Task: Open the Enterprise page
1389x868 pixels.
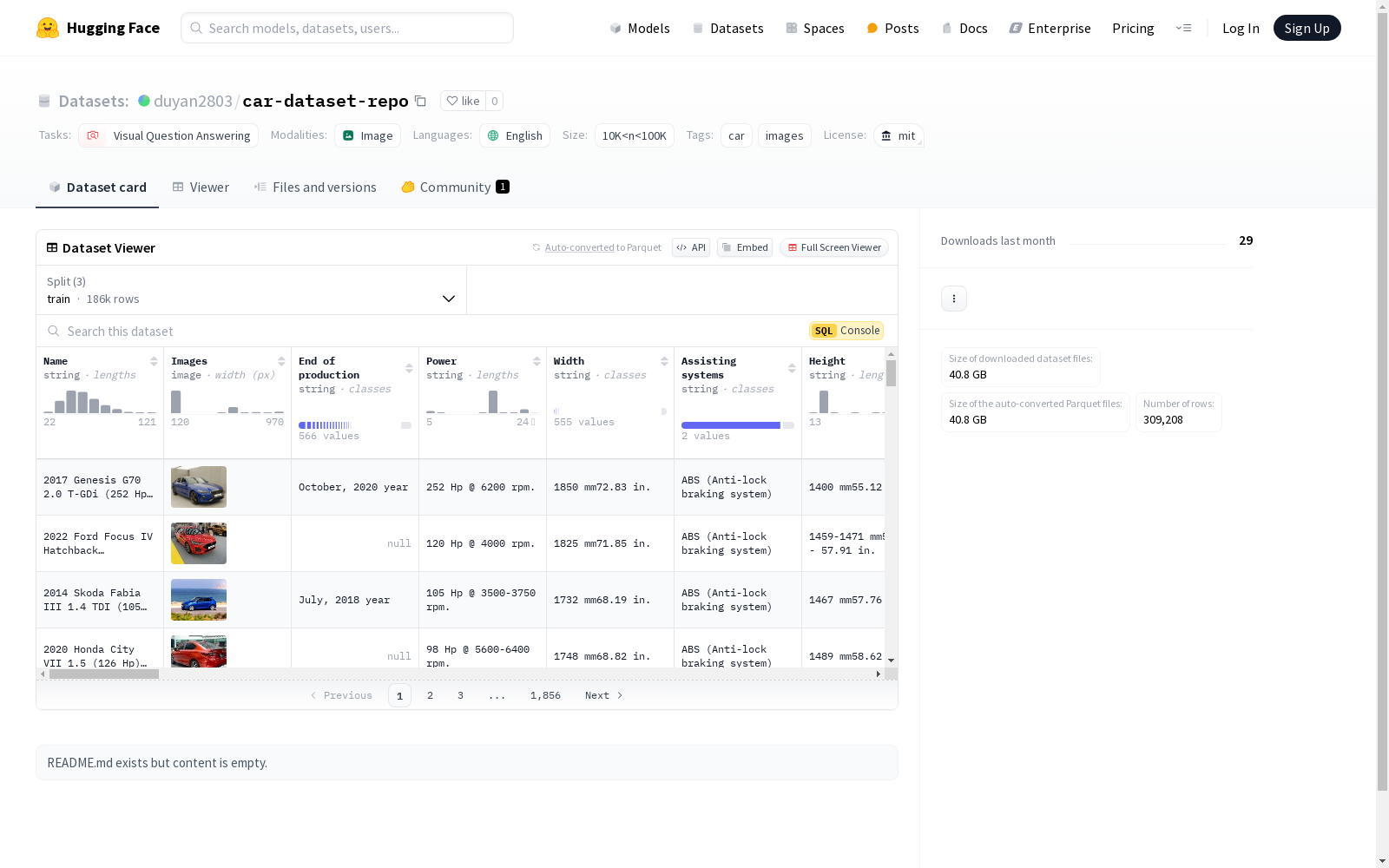Action: click(x=1050, y=28)
